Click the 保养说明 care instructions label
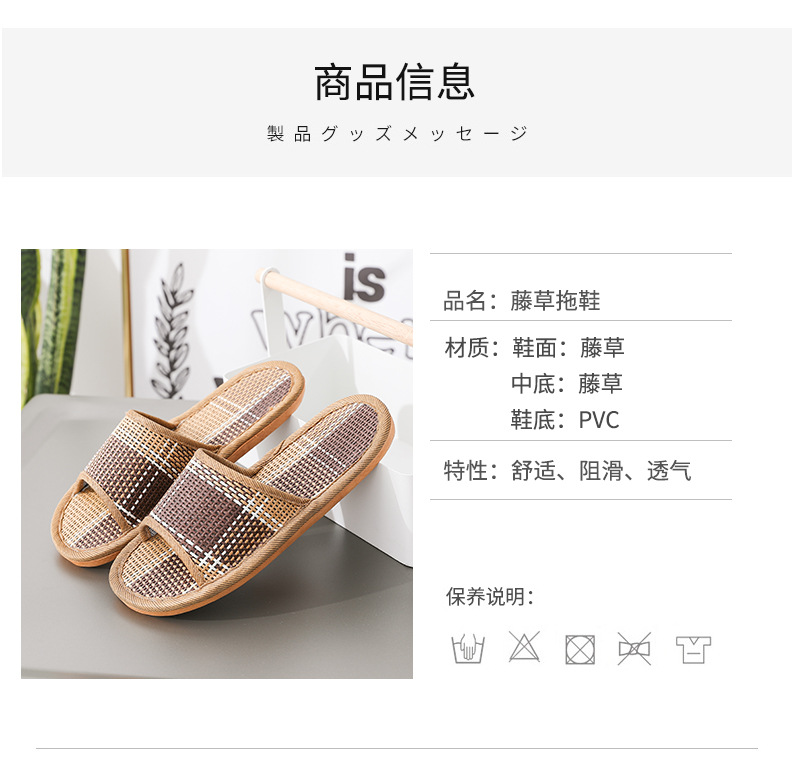This screenshot has width=792, height=770. coord(489,597)
